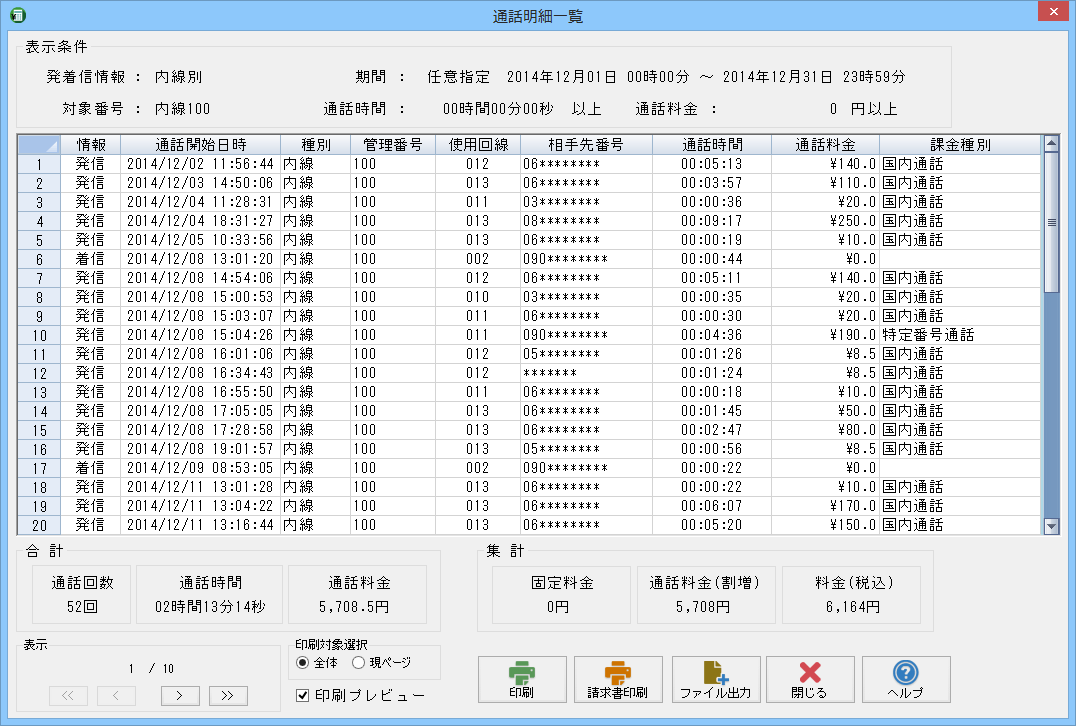Image resolution: width=1076 pixels, height=726 pixels.
Task: Open help with the ヘルプ question icon
Action: click(x=905, y=673)
